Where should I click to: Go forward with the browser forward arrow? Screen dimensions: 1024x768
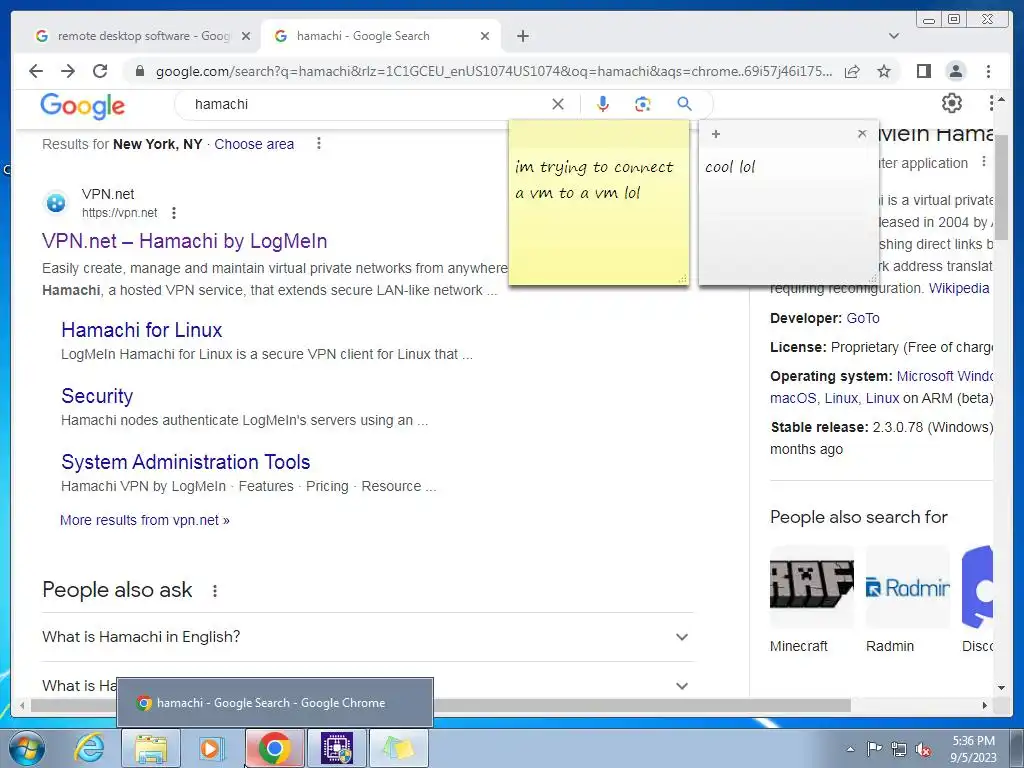point(68,71)
